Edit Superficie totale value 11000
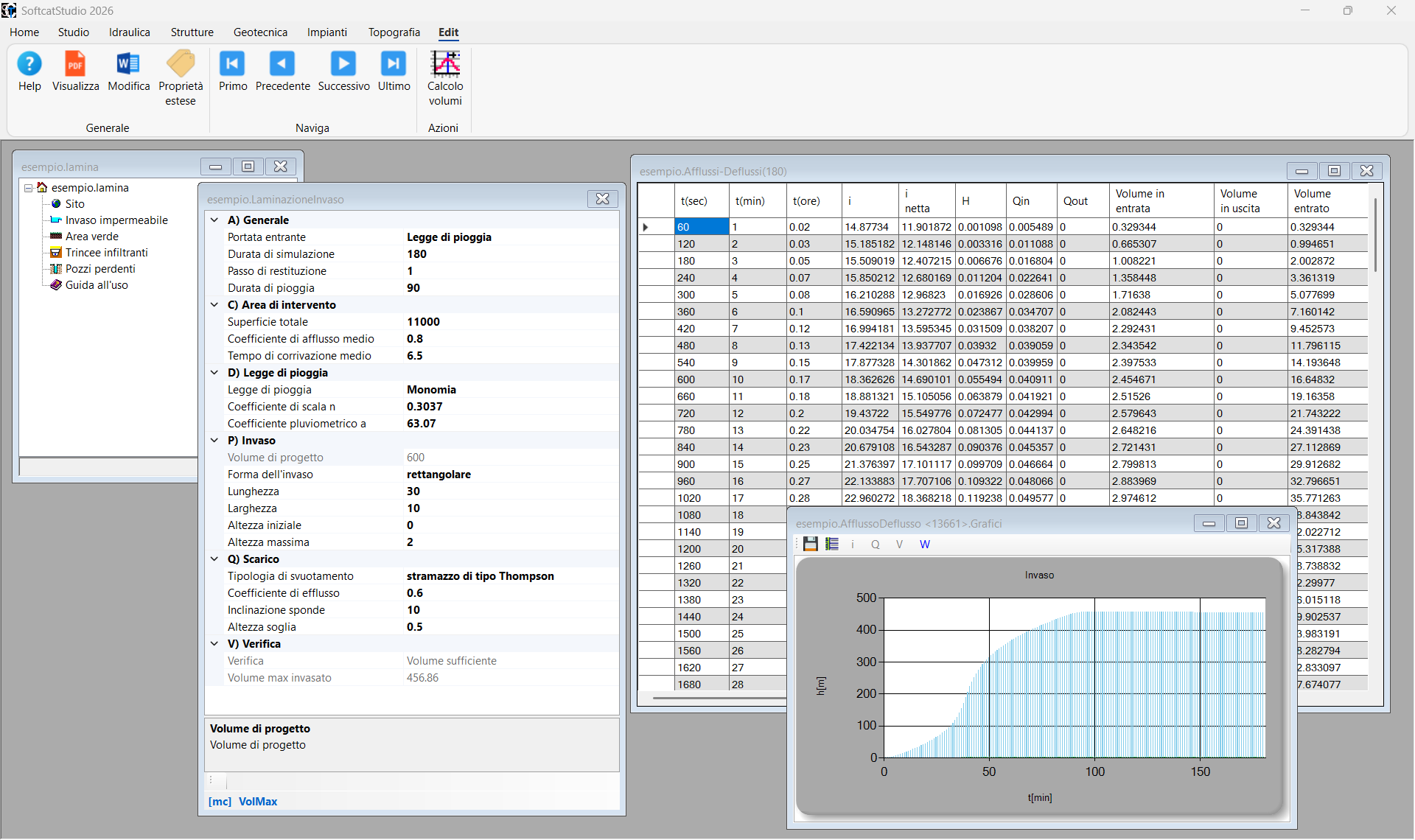 (511, 322)
